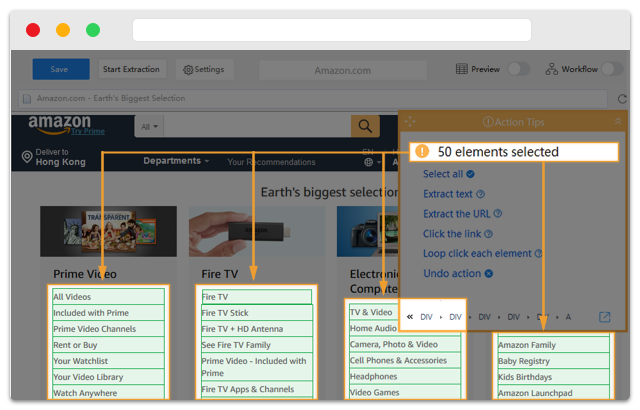
Task: Collapse the Action Tips panel with the chevron
Action: (x=618, y=121)
